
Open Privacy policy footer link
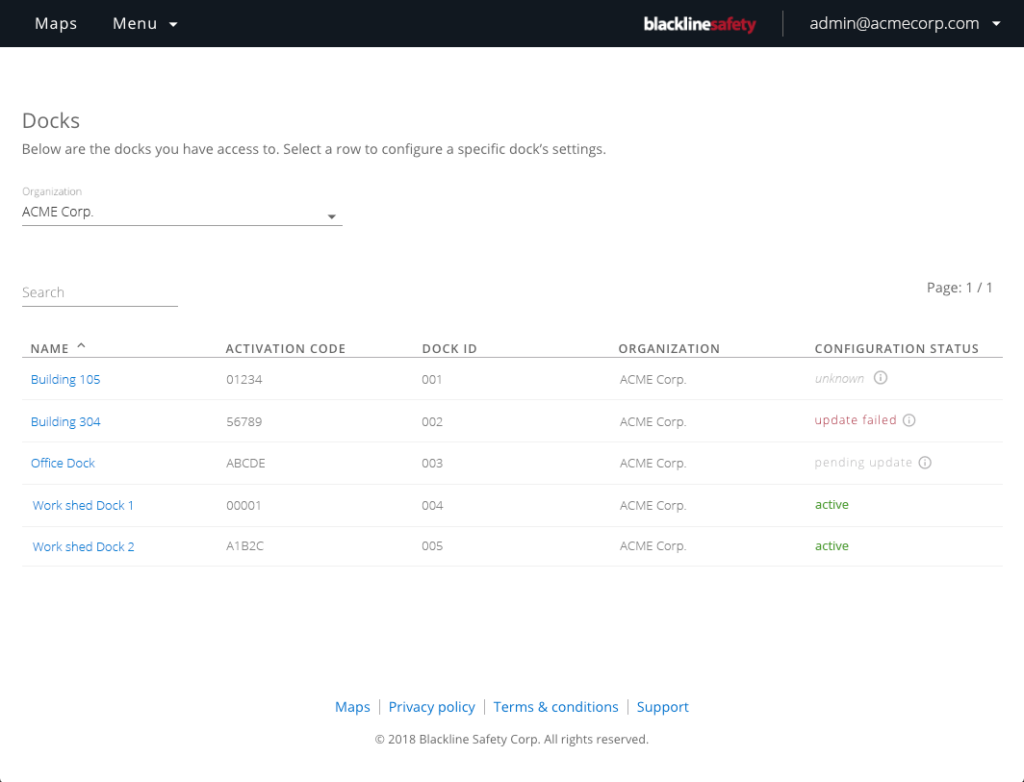[x=432, y=707]
